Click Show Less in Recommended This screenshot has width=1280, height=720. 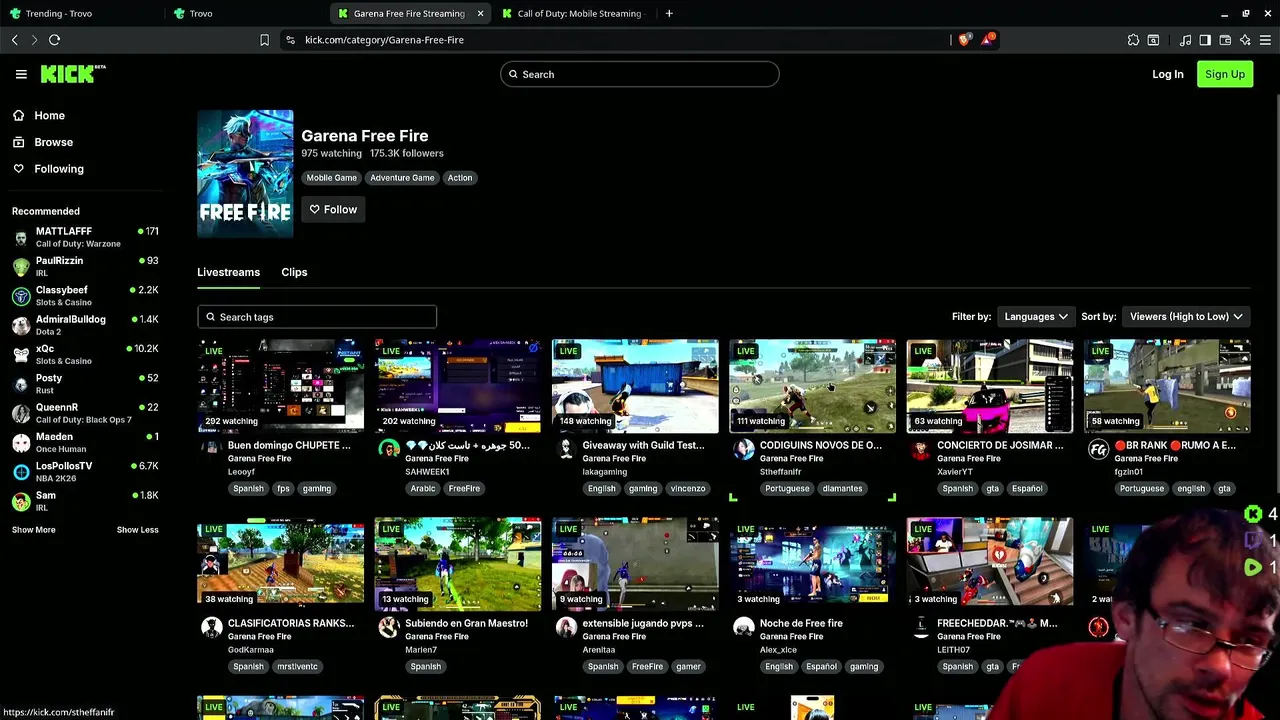pyautogui.click(x=137, y=530)
